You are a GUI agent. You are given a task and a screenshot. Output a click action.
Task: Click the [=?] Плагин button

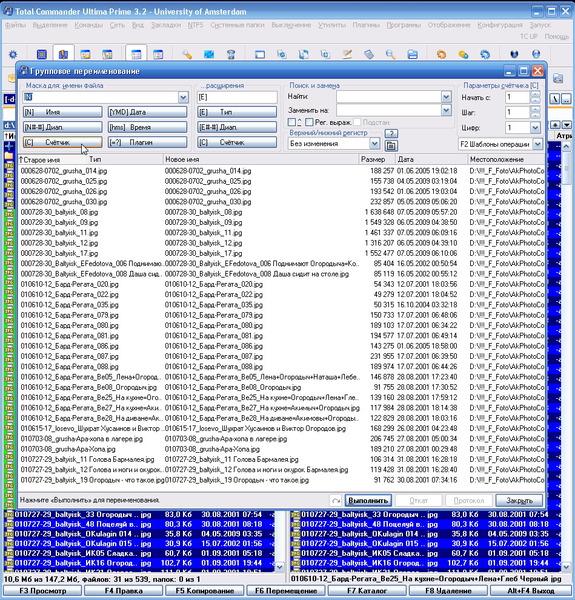pyautogui.click(x=147, y=142)
